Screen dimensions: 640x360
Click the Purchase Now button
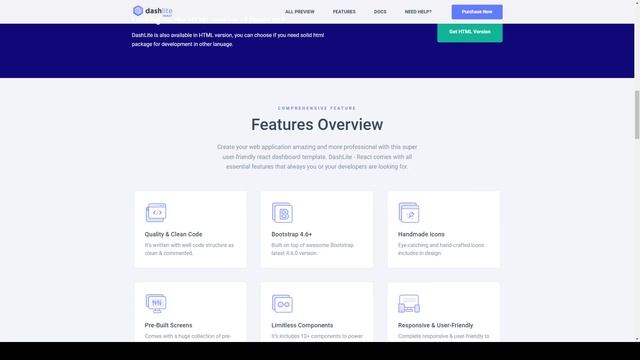point(477,12)
